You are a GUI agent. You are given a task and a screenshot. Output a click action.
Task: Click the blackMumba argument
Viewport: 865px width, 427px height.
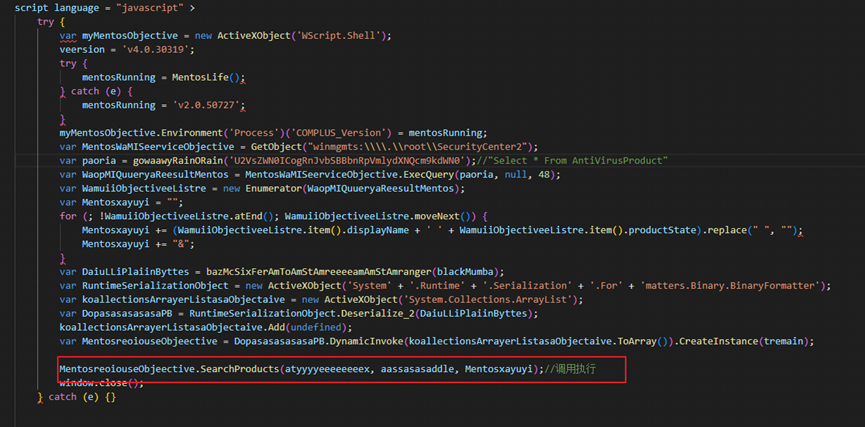[466, 271]
